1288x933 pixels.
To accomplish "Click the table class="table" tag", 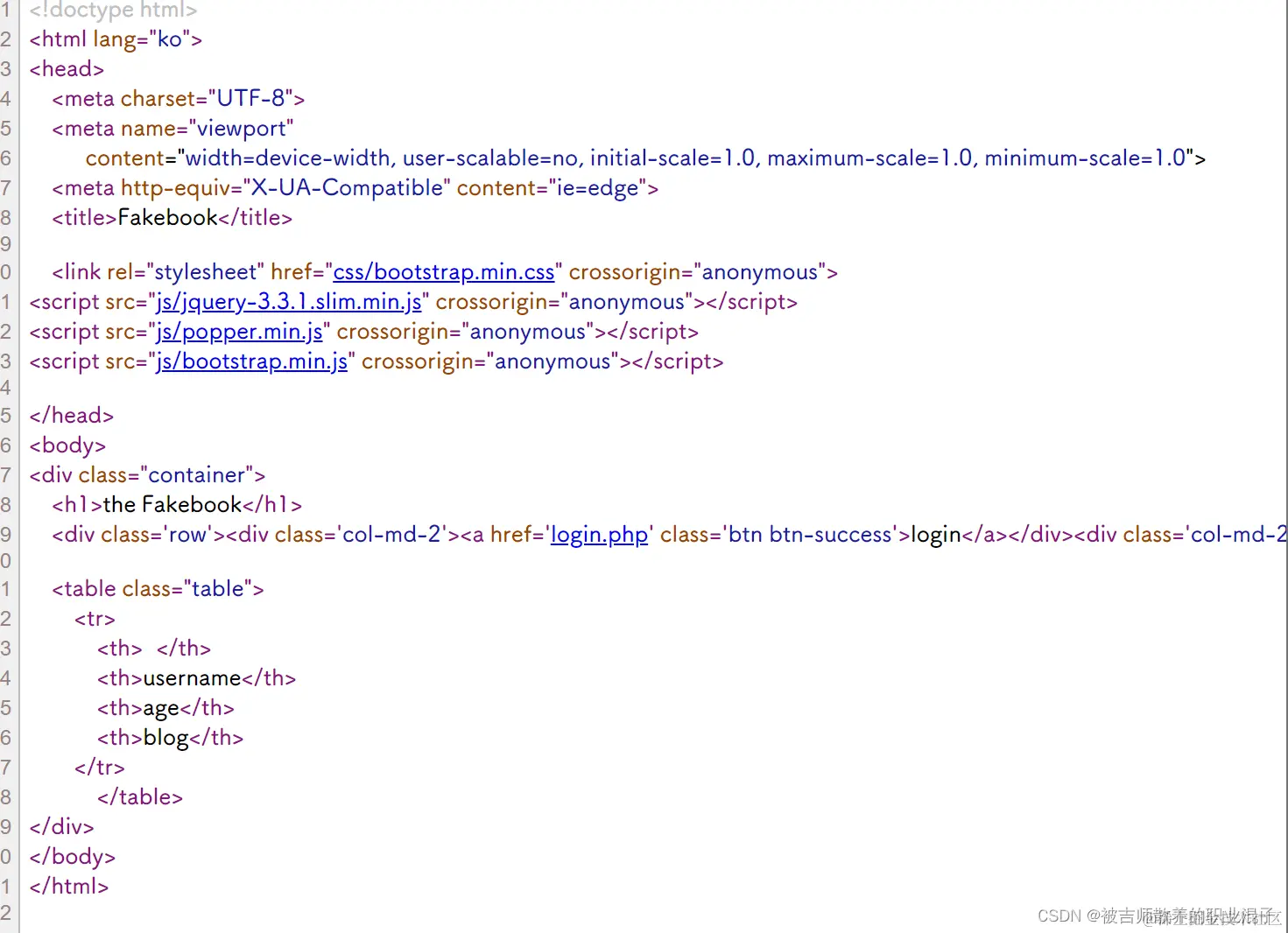I will (x=158, y=589).
